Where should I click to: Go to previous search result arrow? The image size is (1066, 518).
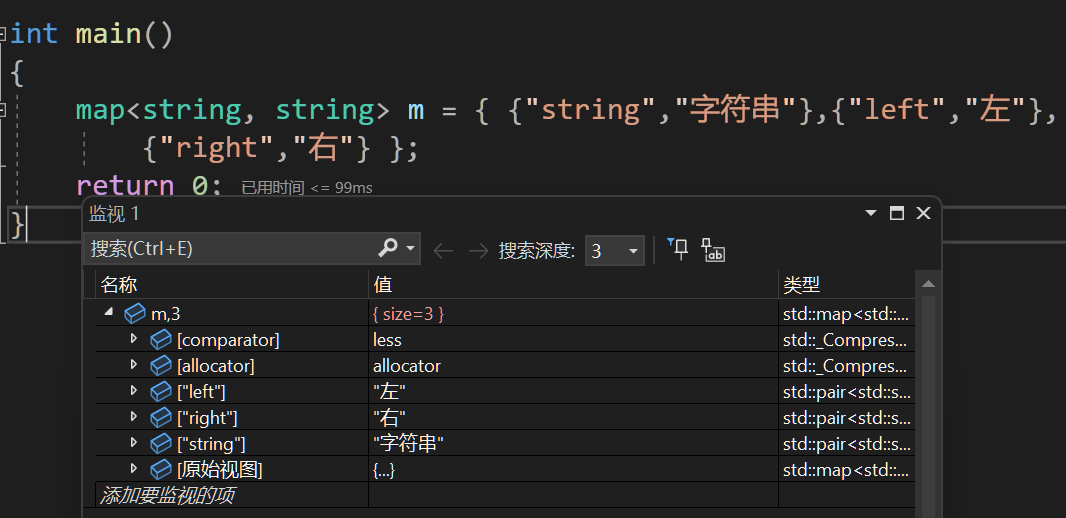(x=443, y=251)
